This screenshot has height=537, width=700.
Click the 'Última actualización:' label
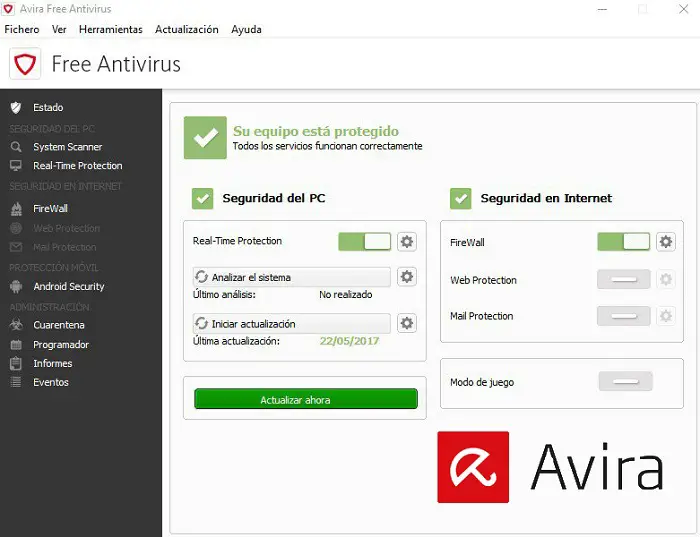click(x=236, y=341)
